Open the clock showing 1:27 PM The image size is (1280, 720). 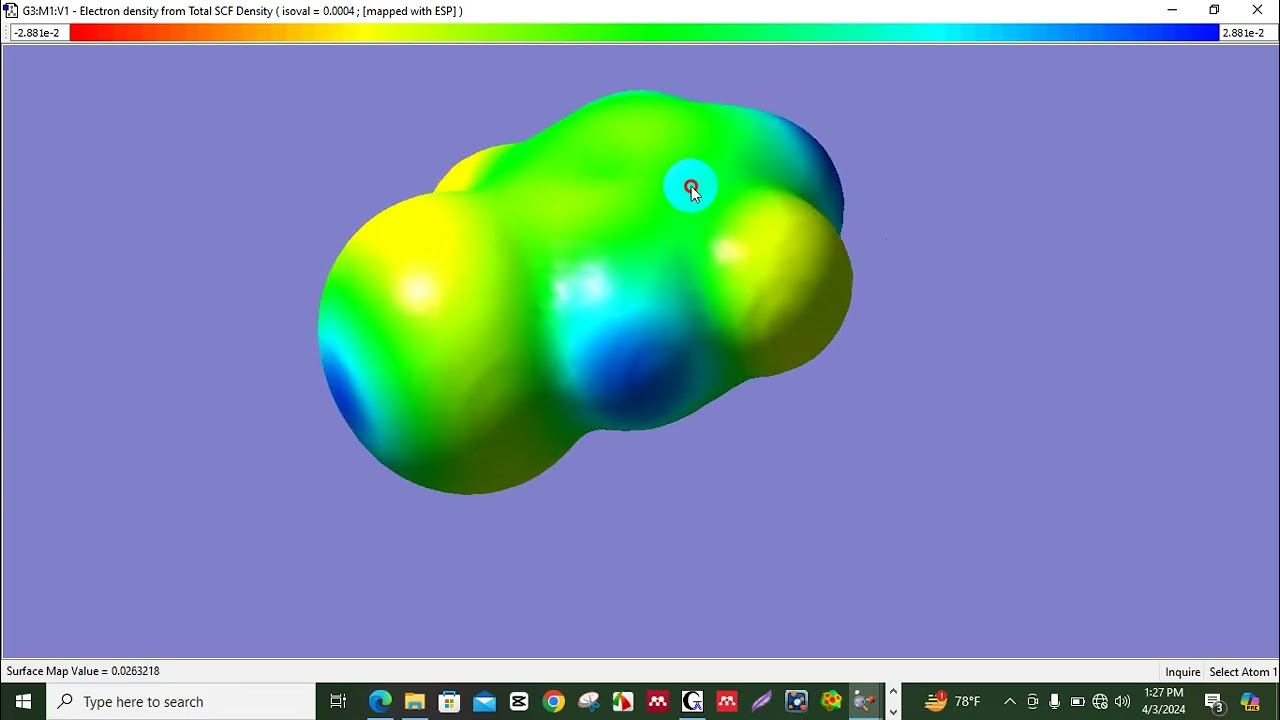pos(1164,701)
